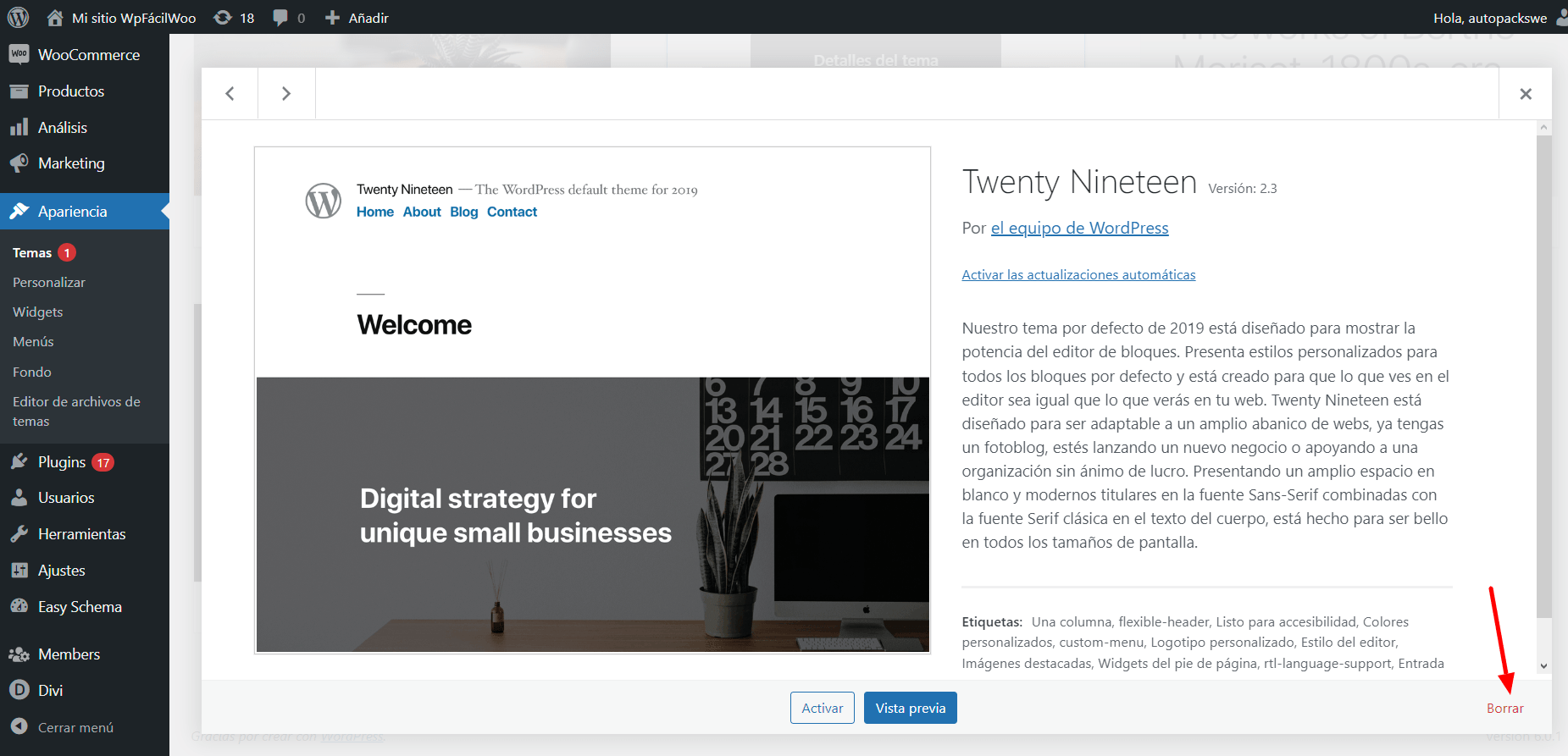This screenshot has height=756, width=1568.
Task: Click the Apariencia paintbrush icon
Action: pyautogui.click(x=19, y=211)
